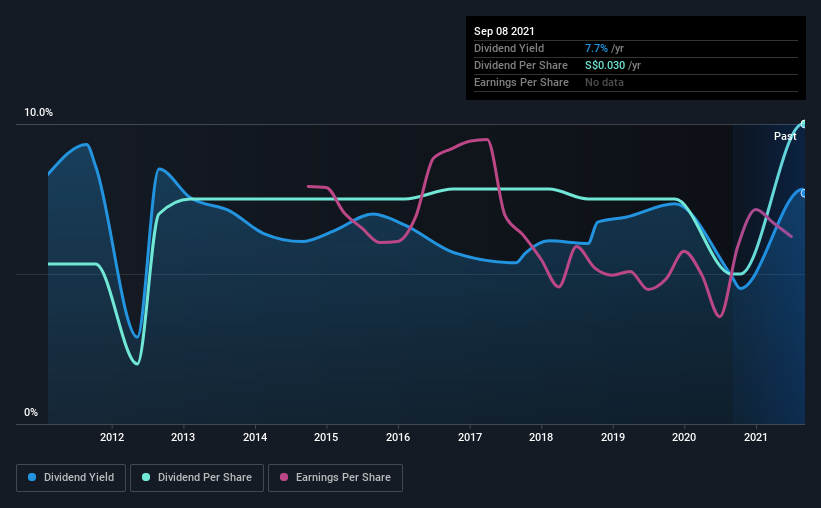Click the Past region label

click(x=785, y=136)
